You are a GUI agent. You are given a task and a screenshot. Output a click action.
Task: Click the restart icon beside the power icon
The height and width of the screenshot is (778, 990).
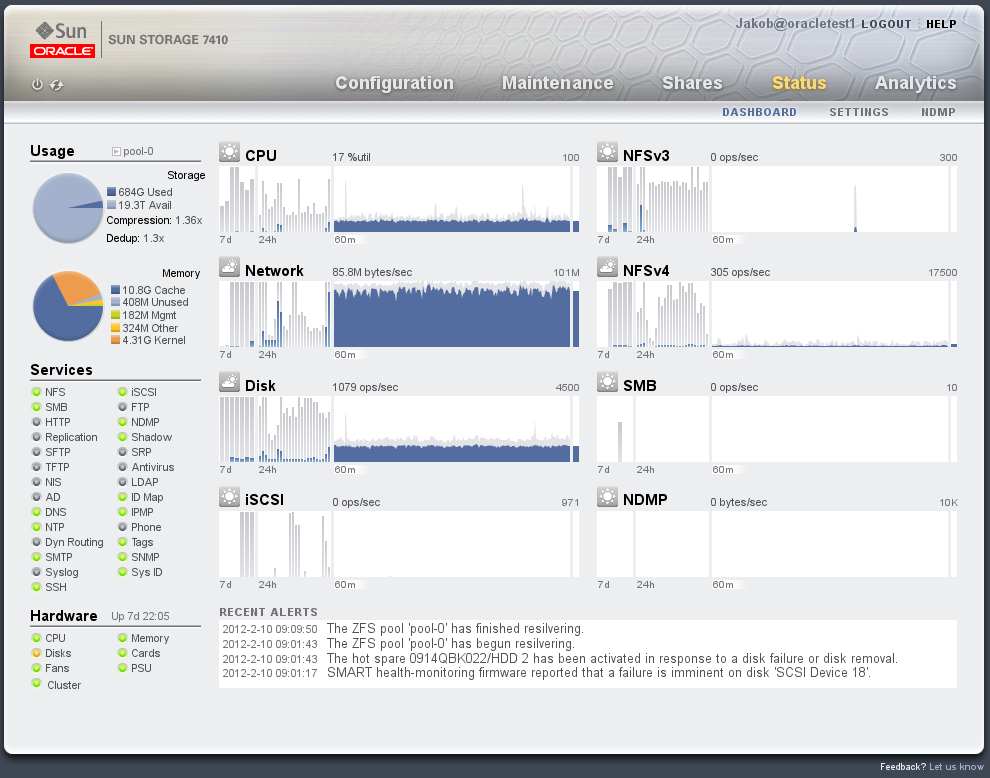point(57,85)
